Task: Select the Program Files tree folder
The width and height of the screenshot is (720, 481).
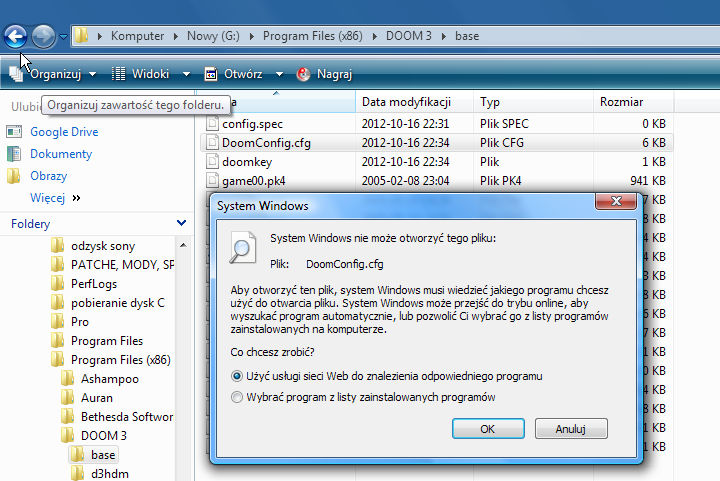Action: 107,341
